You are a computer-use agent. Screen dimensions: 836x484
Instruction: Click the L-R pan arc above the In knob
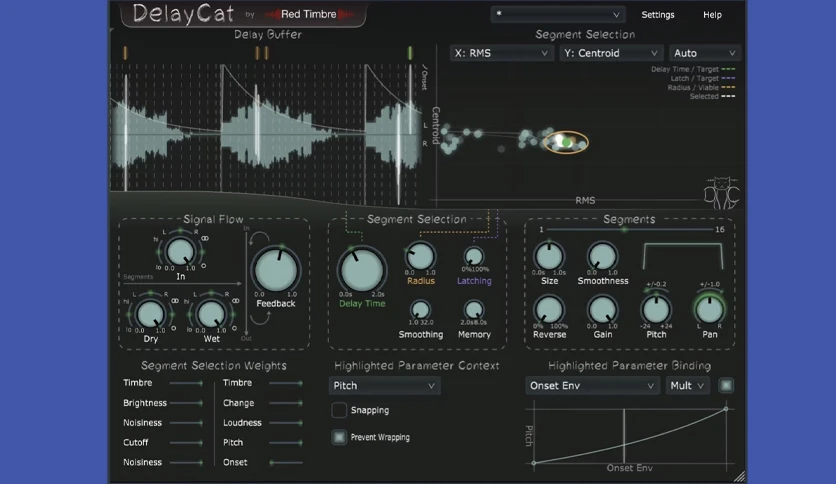click(x=180, y=231)
